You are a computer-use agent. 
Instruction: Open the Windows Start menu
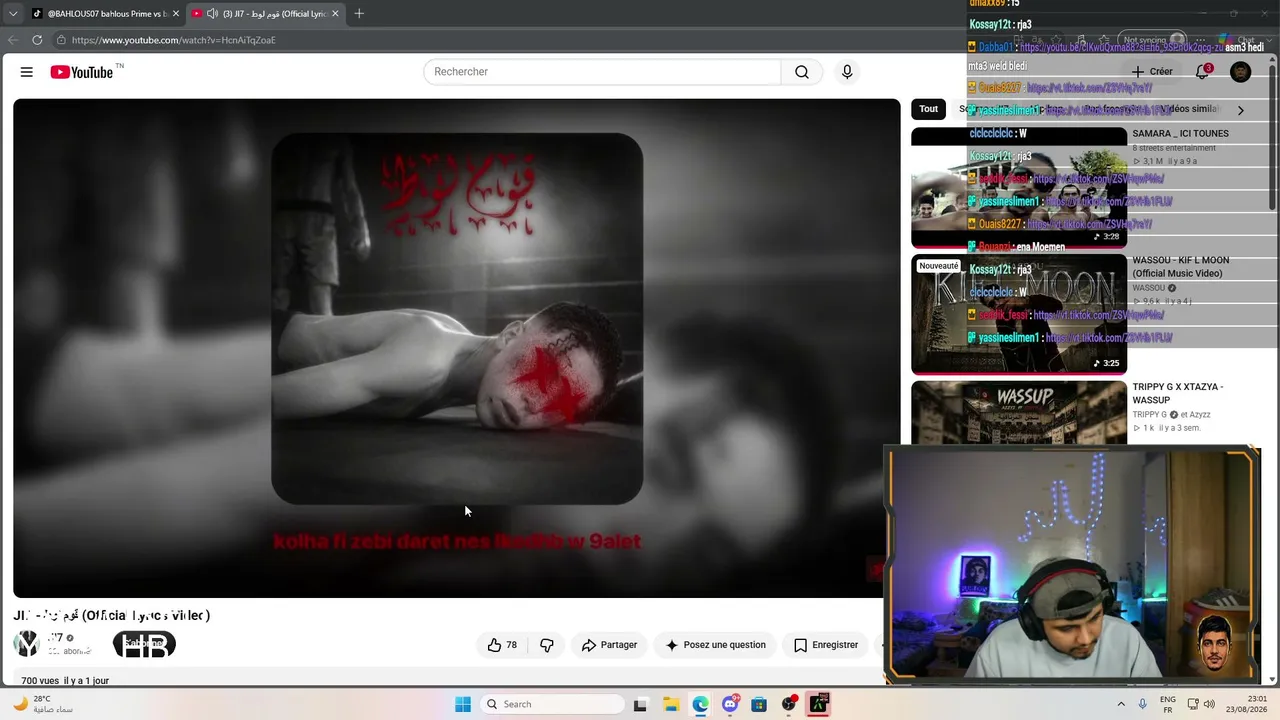click(x=463, y=704)
